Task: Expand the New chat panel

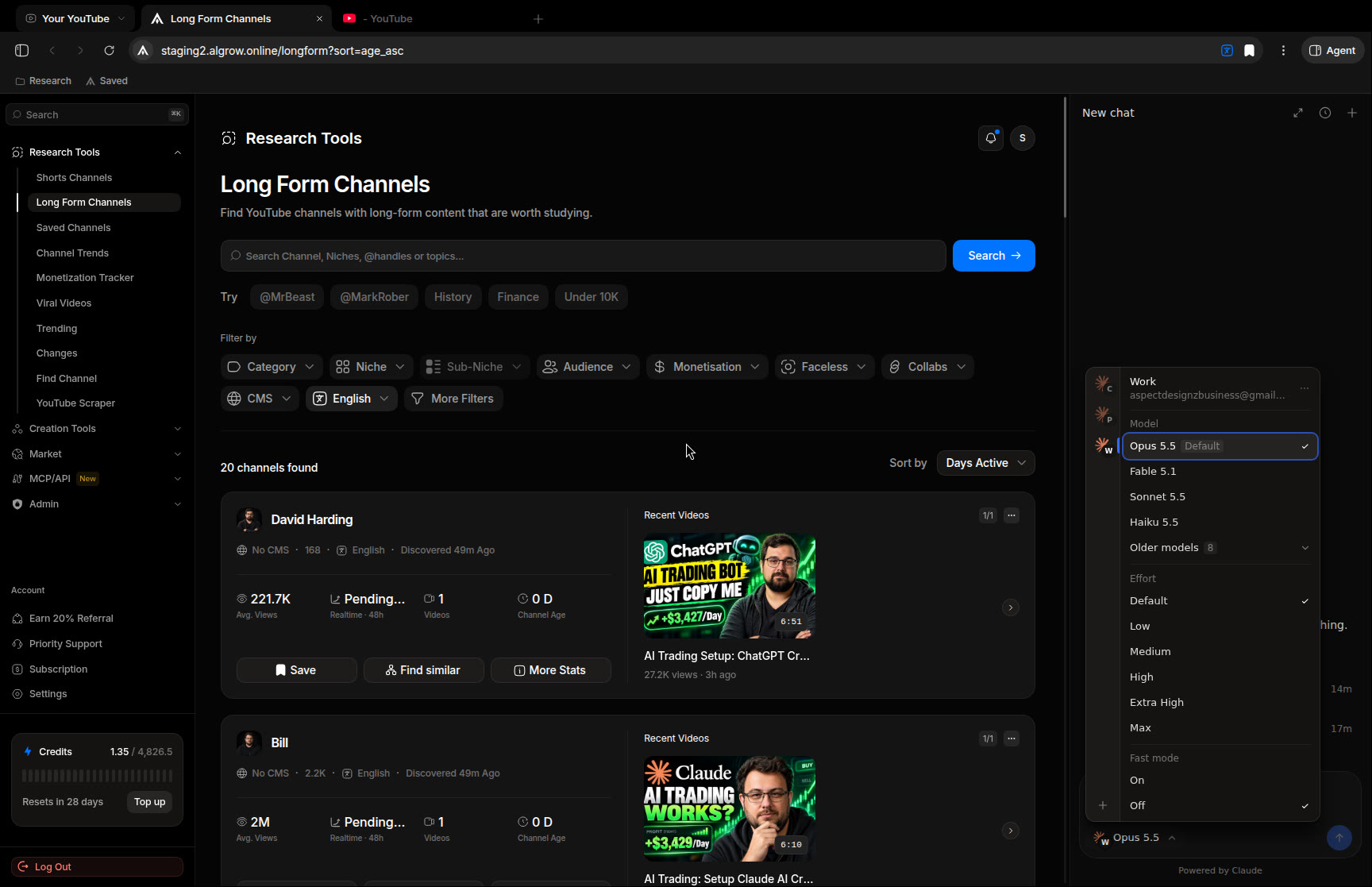Action: 1298,113
